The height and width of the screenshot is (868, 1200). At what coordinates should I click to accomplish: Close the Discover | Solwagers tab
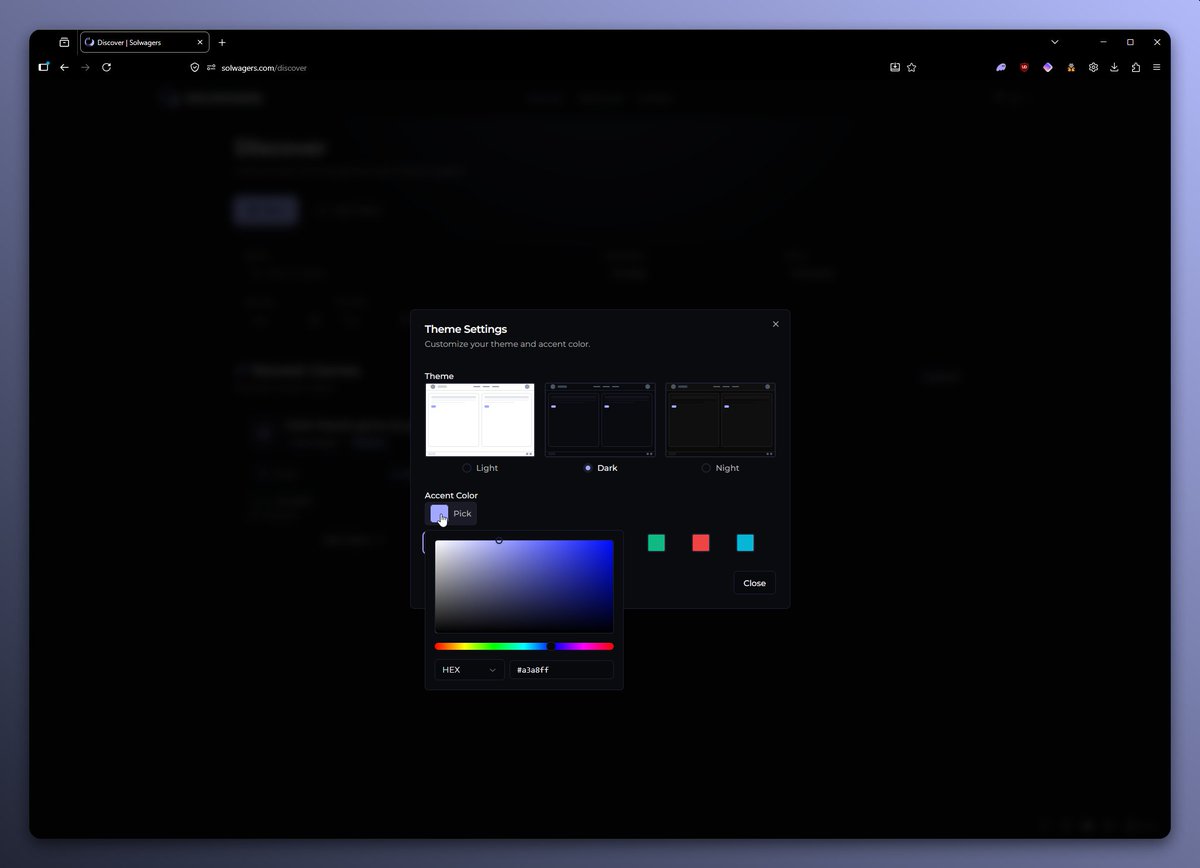[200, 43]
